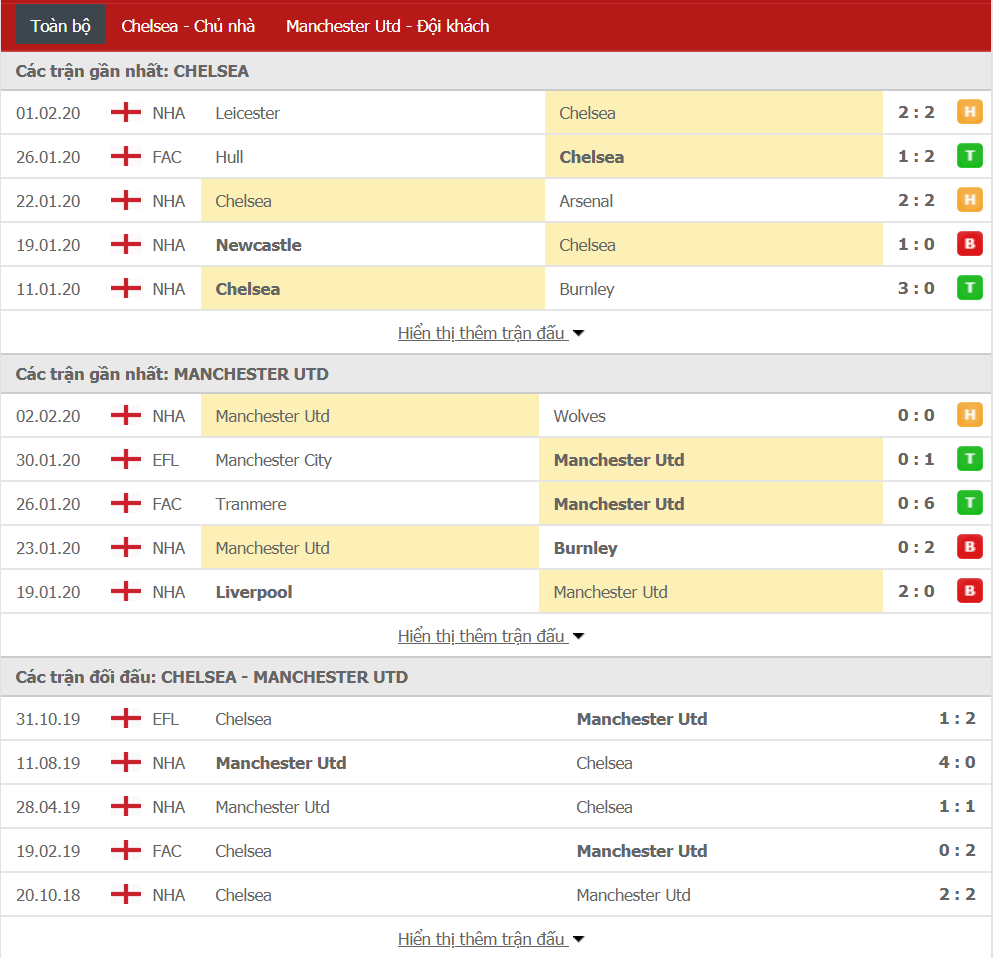Click England flag in 28.04.19 row
993x958 pixels.
[x=126, y=806]
